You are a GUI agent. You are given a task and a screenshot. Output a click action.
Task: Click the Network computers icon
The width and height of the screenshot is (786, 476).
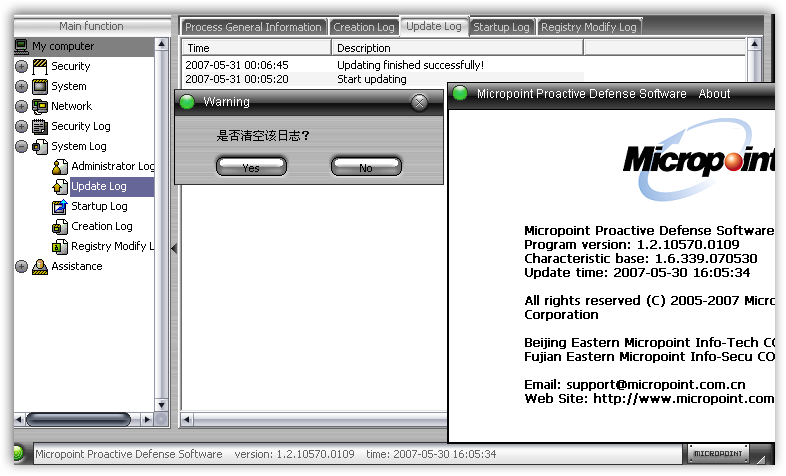40,106
